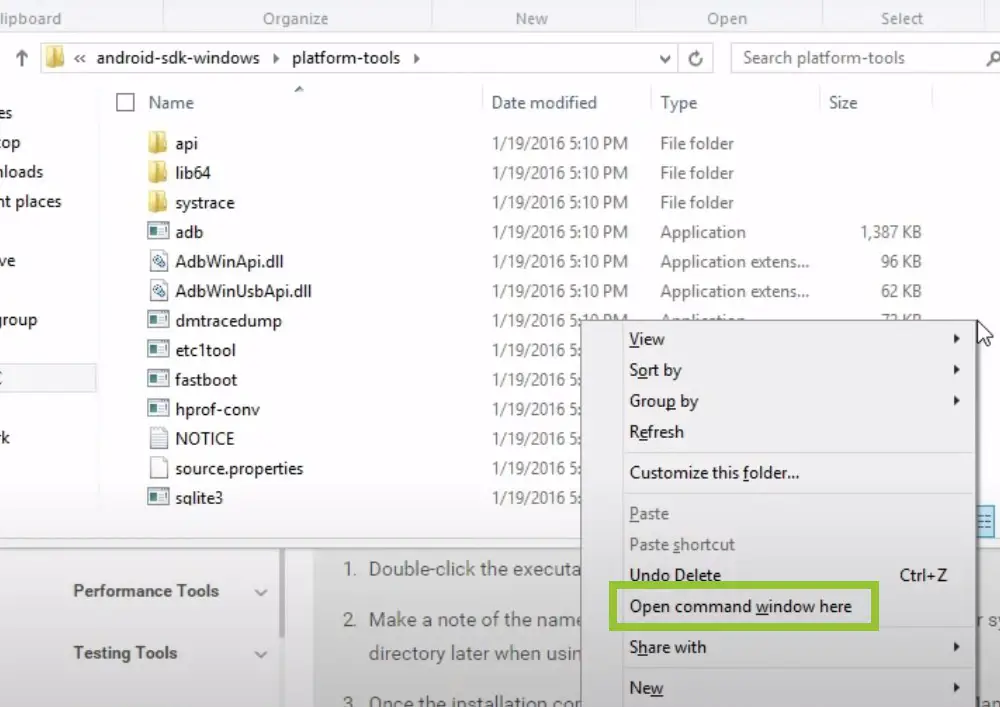Screen dimensions: 1000x707
Task: Sort files by Name column header
Action: (x=171, y=103)
